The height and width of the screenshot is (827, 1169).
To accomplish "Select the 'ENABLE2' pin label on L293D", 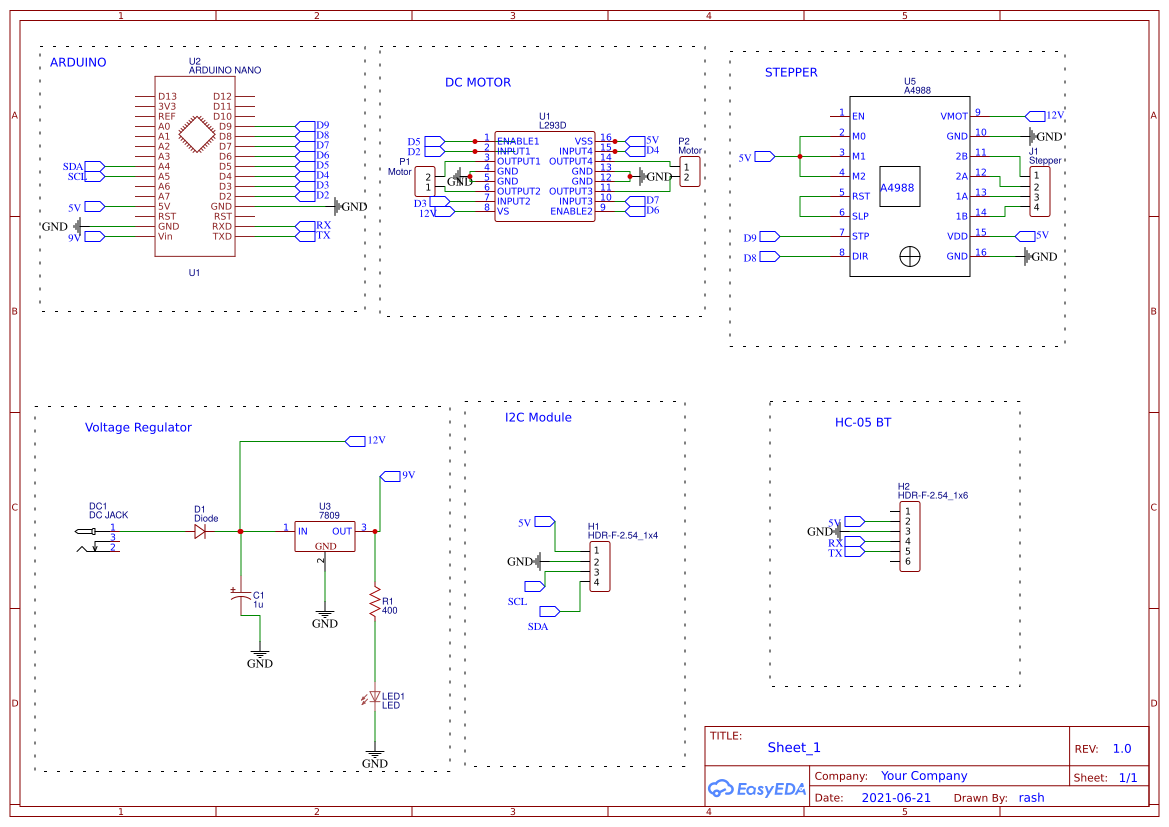I will (571, 212).
